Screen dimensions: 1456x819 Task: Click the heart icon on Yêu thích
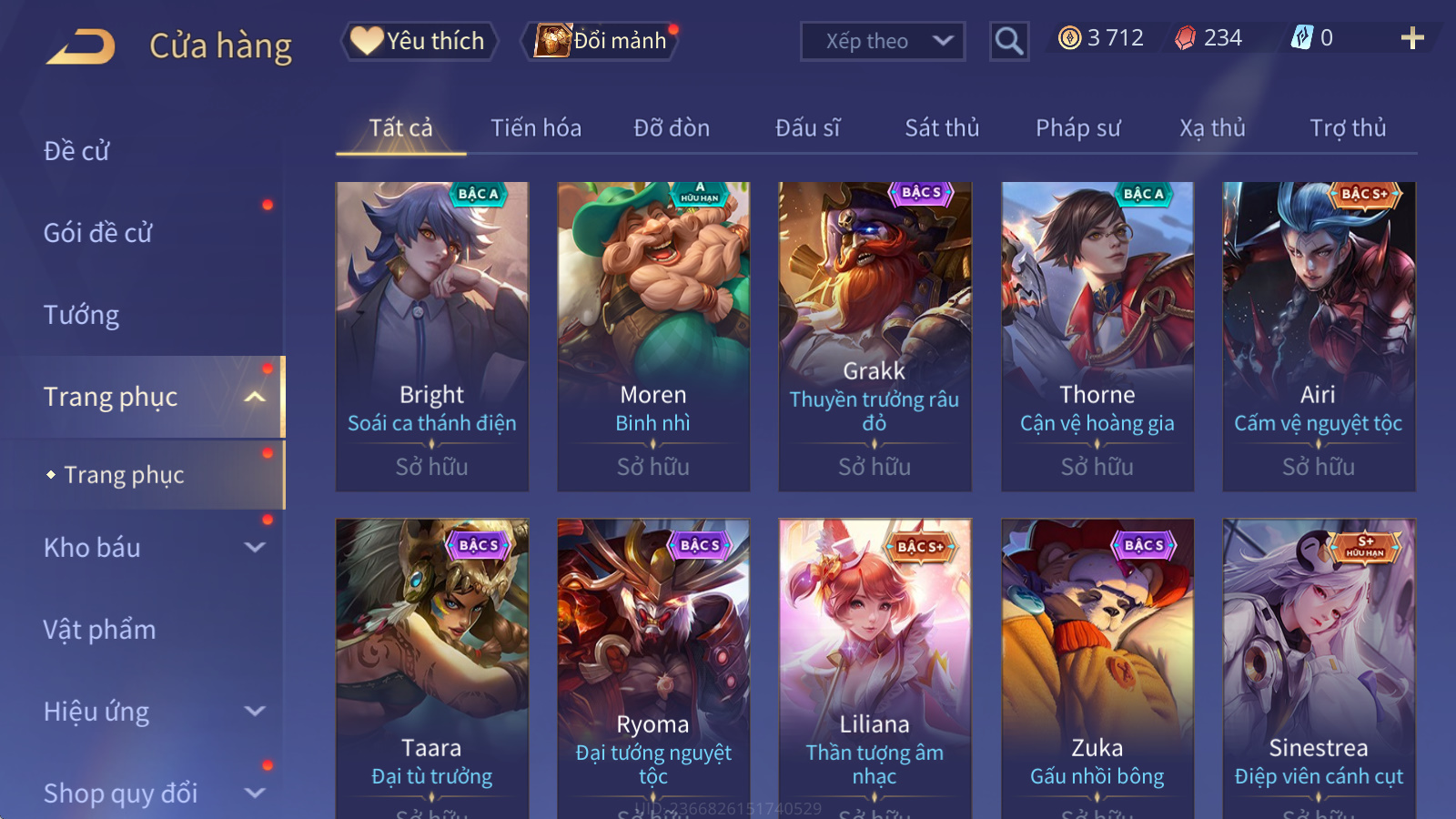pos(367,41)
